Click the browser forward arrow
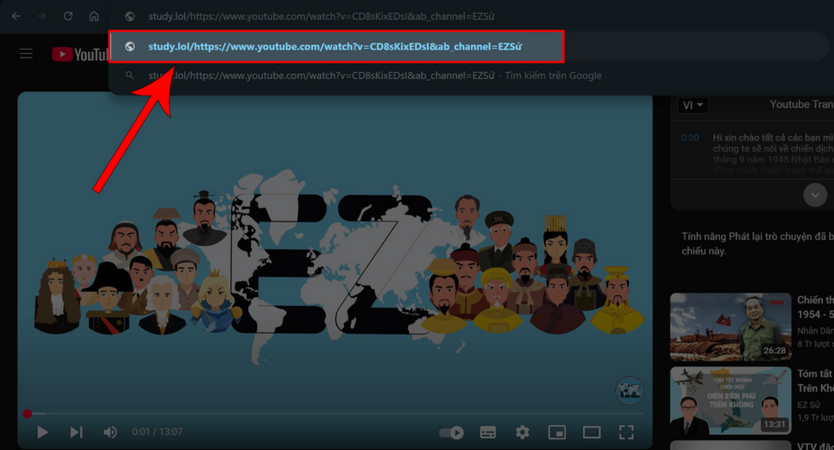Image resolution: width=834 pixels, height=450 pixels. 41,16
